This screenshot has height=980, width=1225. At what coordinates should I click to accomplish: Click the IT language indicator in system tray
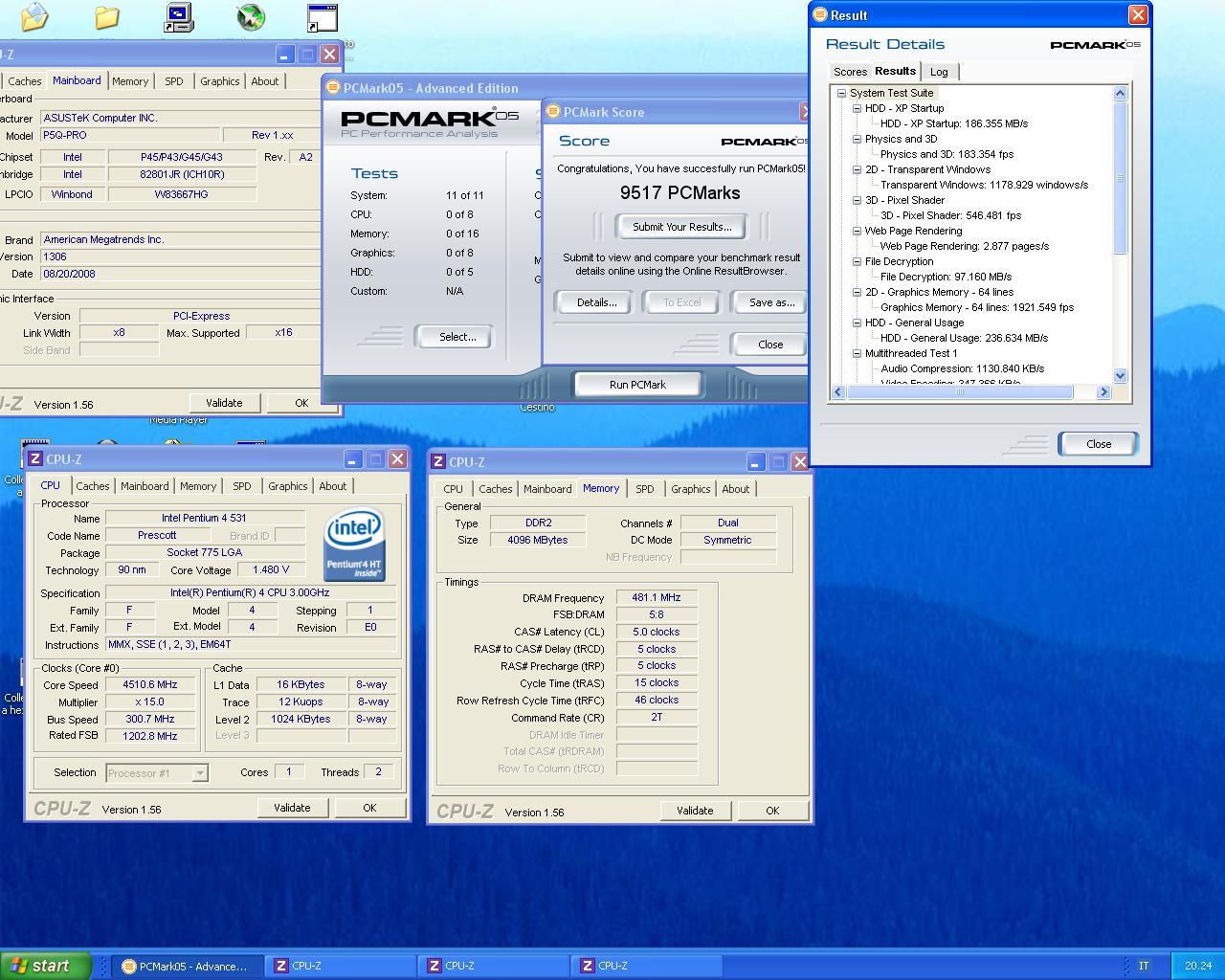pyautogui.click(x=1144, y=966)
